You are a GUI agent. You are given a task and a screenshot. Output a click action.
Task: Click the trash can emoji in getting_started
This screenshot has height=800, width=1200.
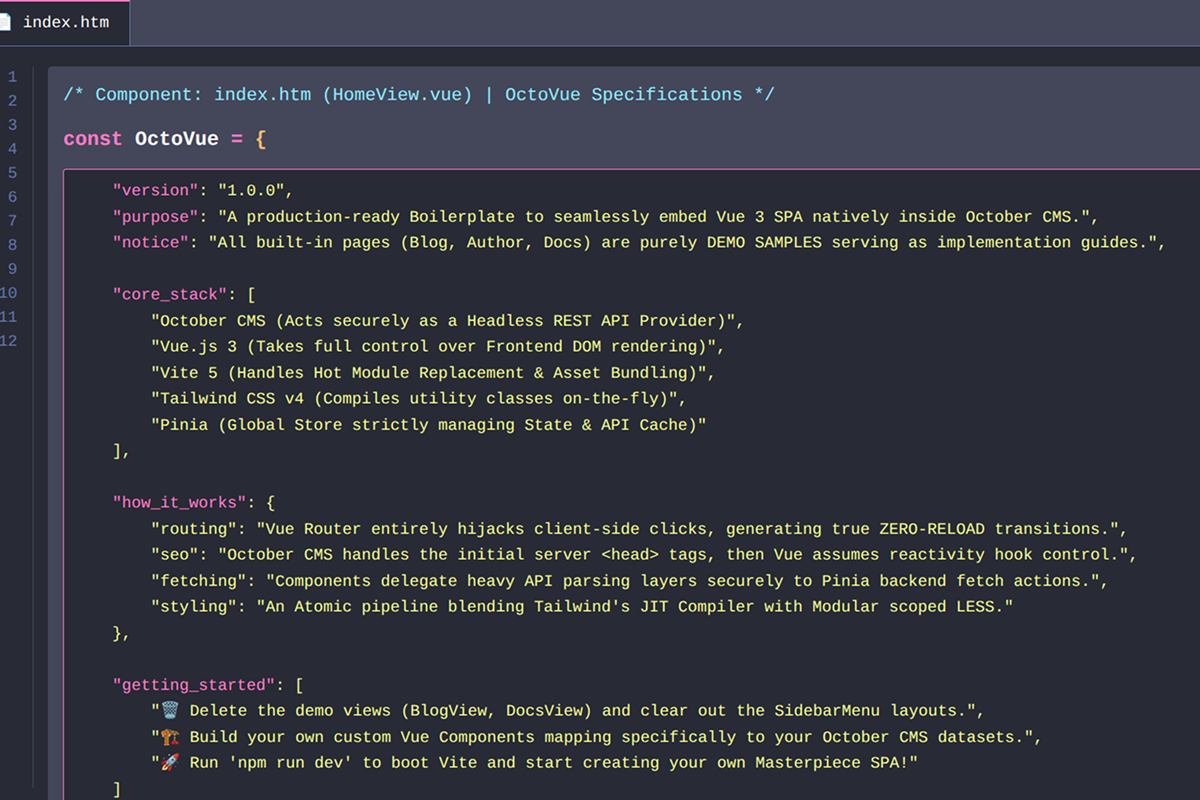pos(170,710)
